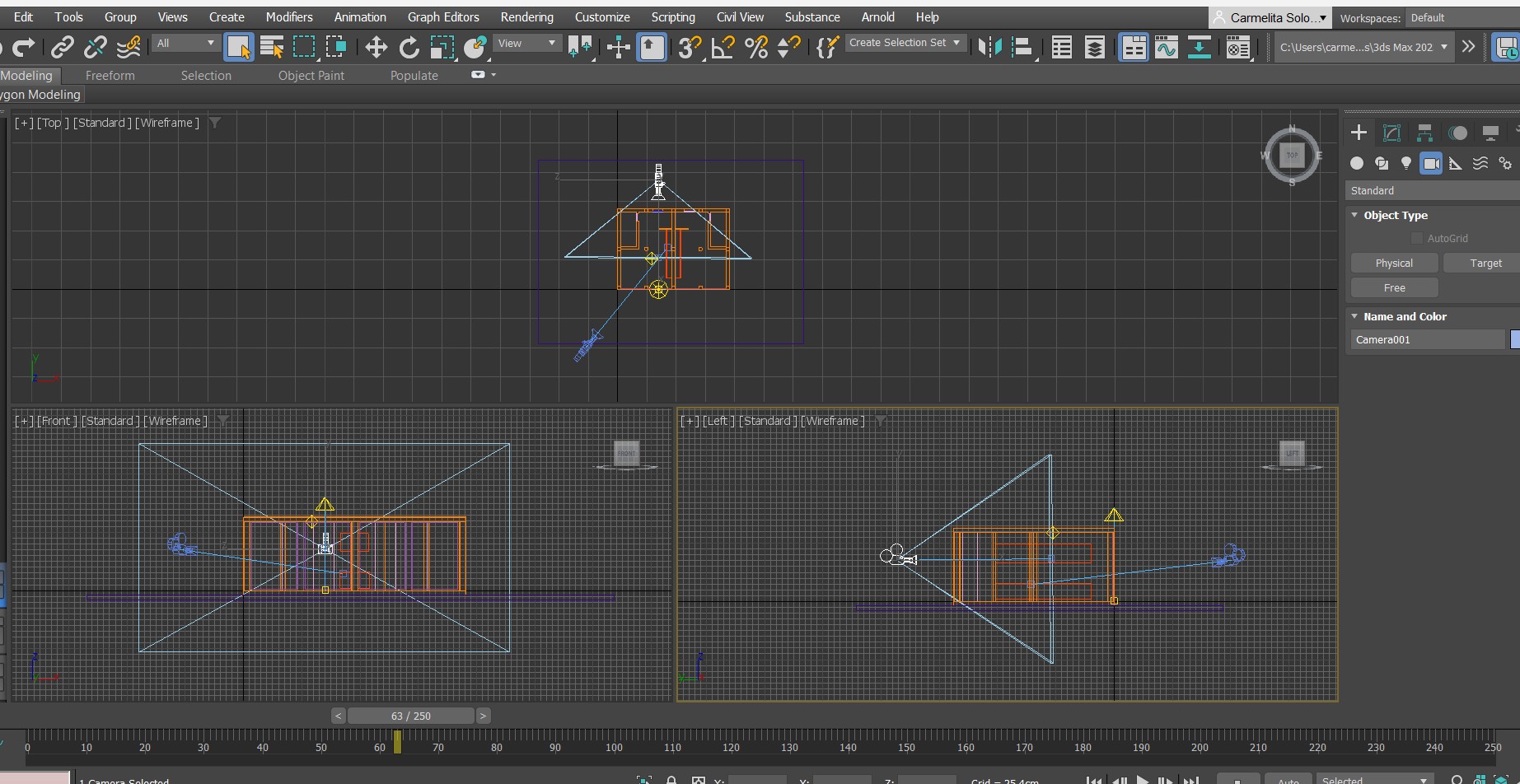The width and height of the screenshot is (1520, 784).
Task: Open the Rendering menu
Action: pos(526,17)
